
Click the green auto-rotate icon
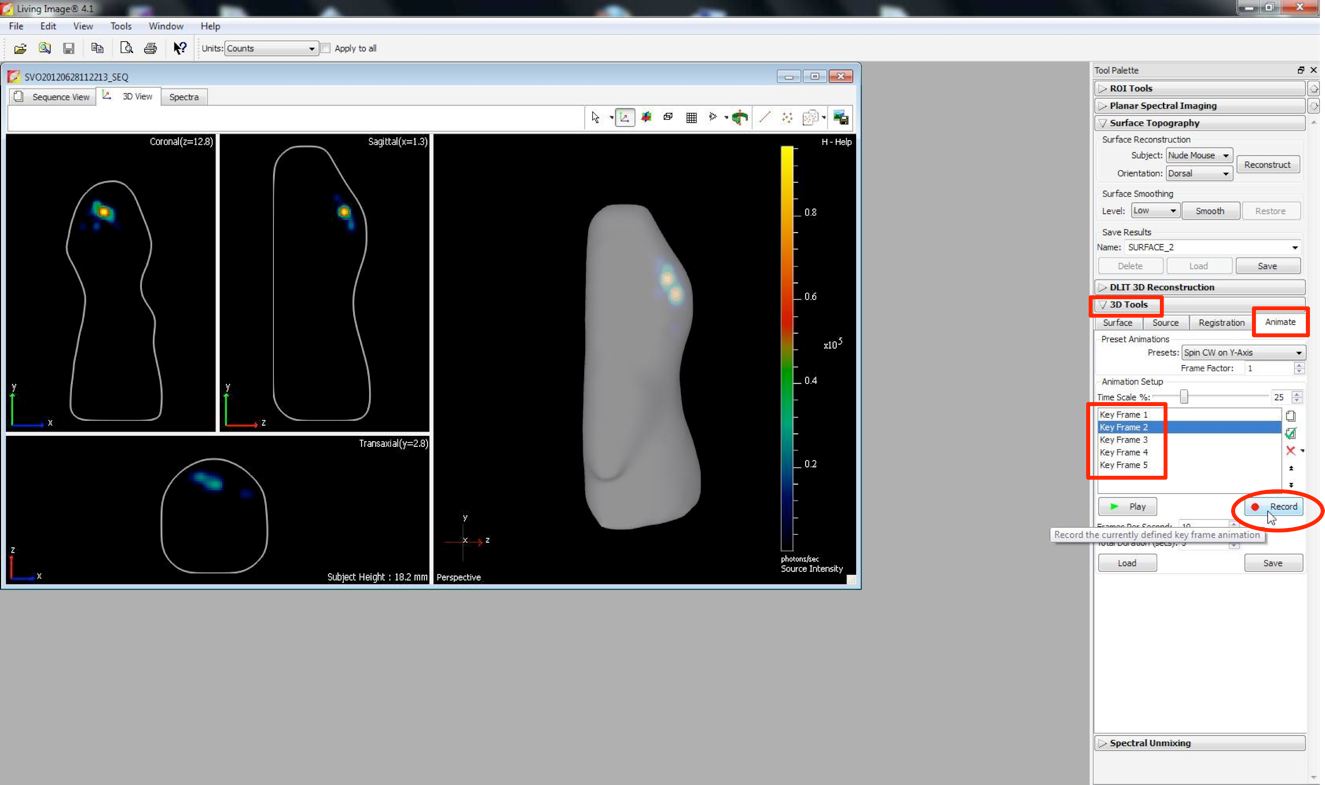click(x=740, y=118)
